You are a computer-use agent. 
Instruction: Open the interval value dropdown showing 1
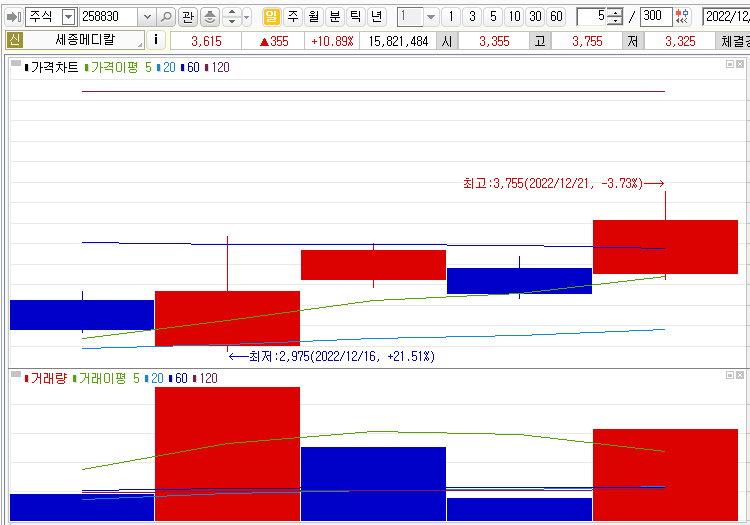pyautogui.click(x=431, y=17)
